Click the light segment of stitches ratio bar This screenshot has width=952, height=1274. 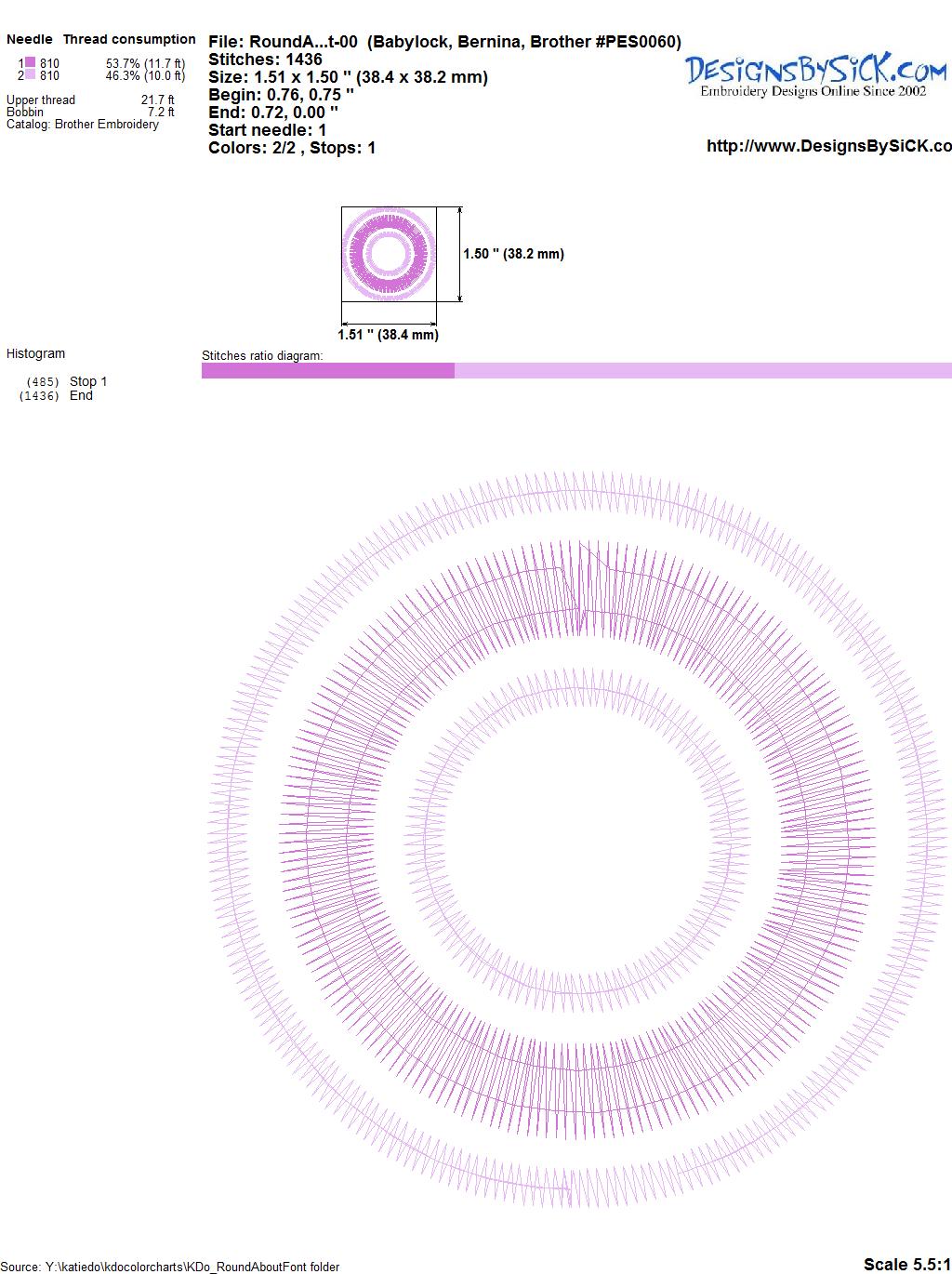point(702,371)
